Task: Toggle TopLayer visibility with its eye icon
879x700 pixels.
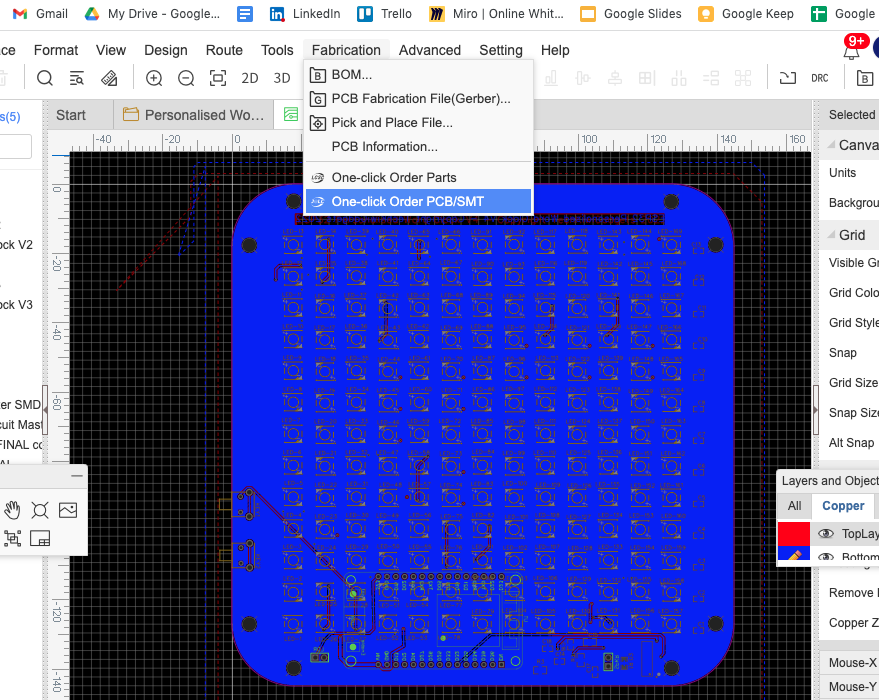Action: click(824, 534)
